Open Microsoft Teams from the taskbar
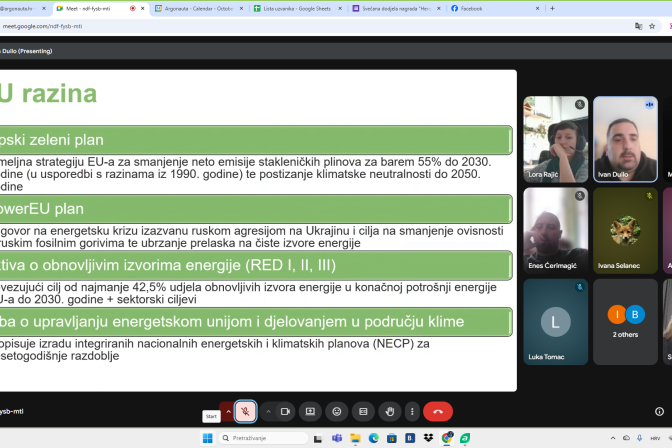Viewport: 672px width, 448px height. pos(337,438)
